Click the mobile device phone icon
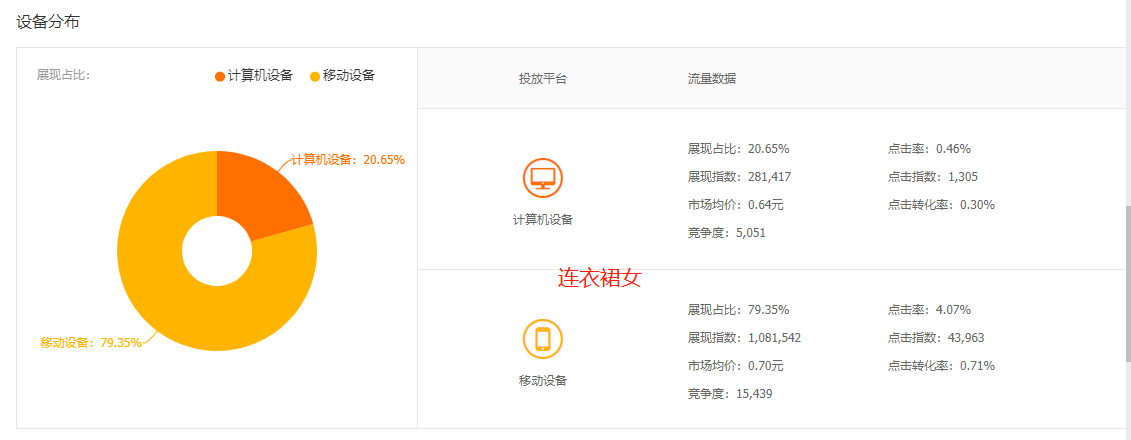The image size is (1131, 440). [x=542, y=339]
